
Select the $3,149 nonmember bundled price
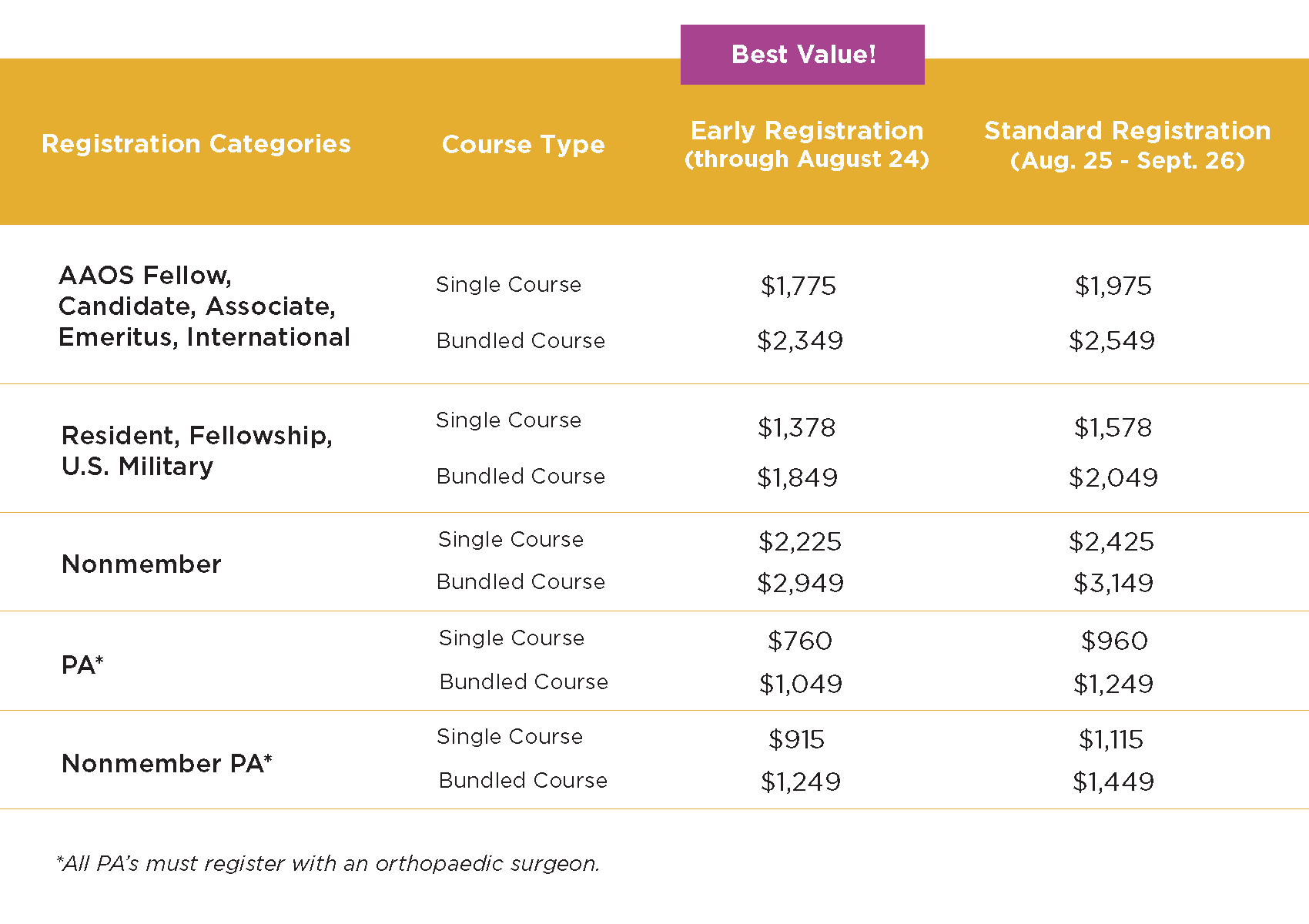click(1113, 584)
